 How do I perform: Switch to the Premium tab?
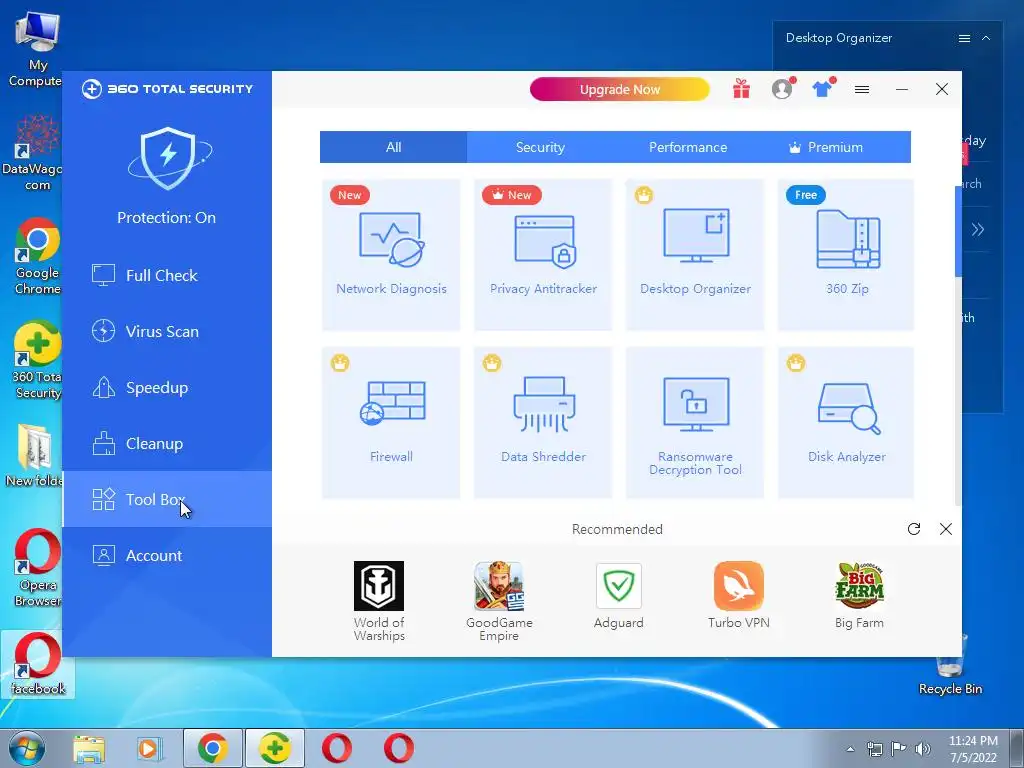pyautogui.click(x=835, y=147)
